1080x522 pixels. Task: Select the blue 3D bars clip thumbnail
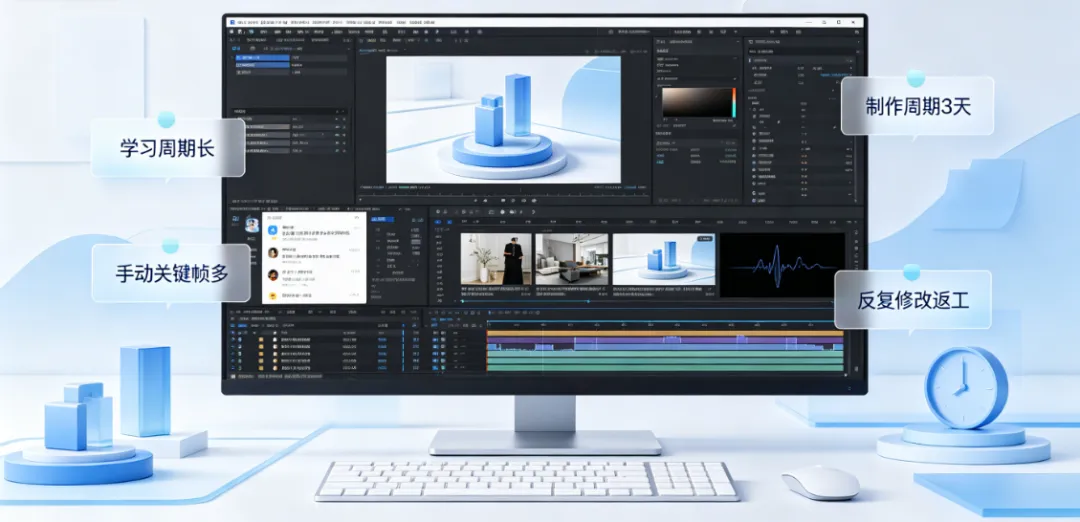[664, 259]
